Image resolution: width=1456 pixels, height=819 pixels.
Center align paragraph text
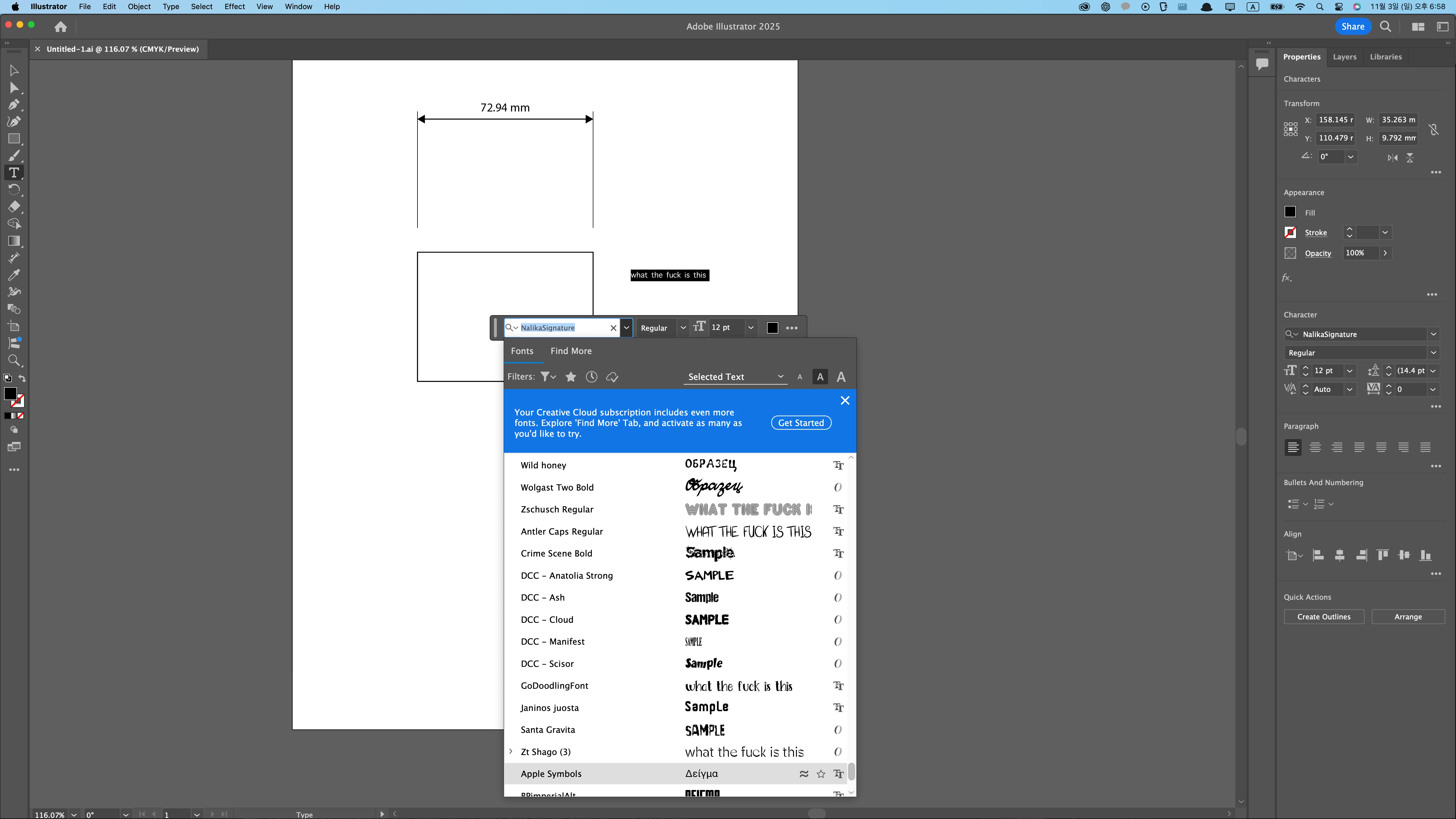1315,448
